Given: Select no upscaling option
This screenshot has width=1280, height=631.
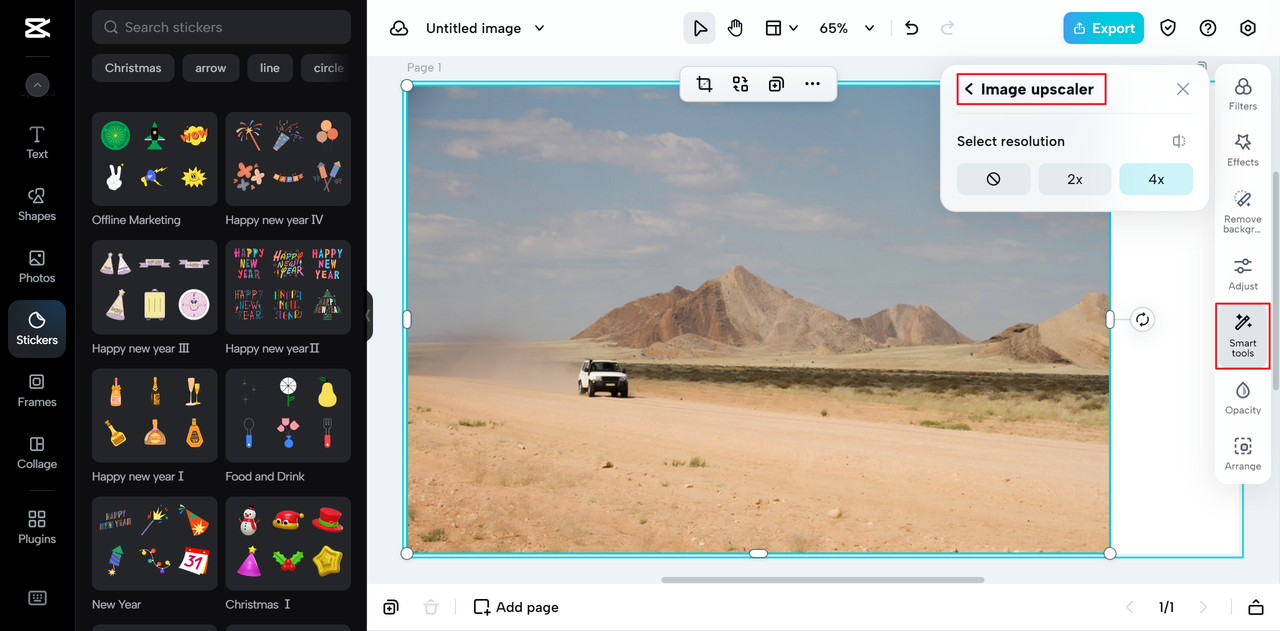Looking at the screenshot, I should pos(993,179).
